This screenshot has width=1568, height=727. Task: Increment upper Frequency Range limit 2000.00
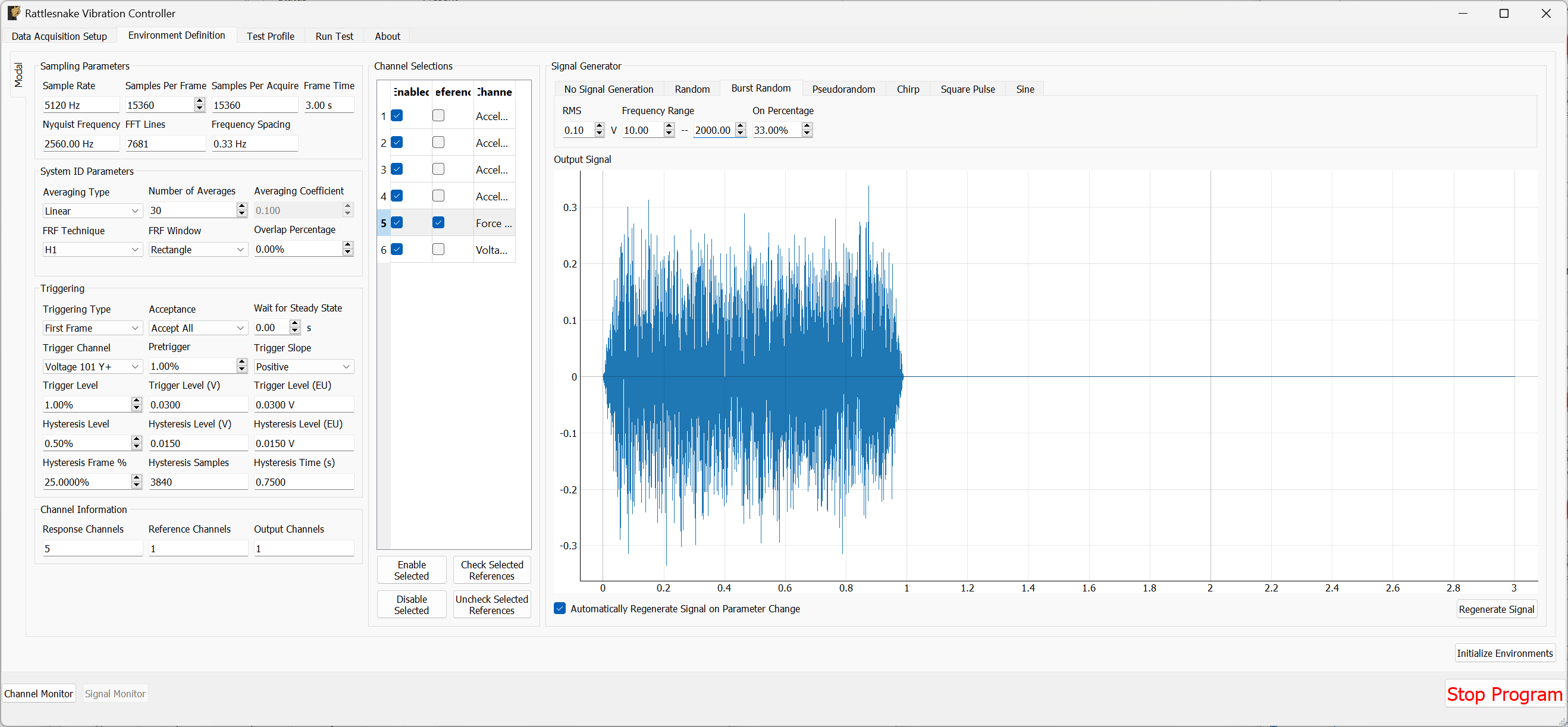click(x=740, y=127)
